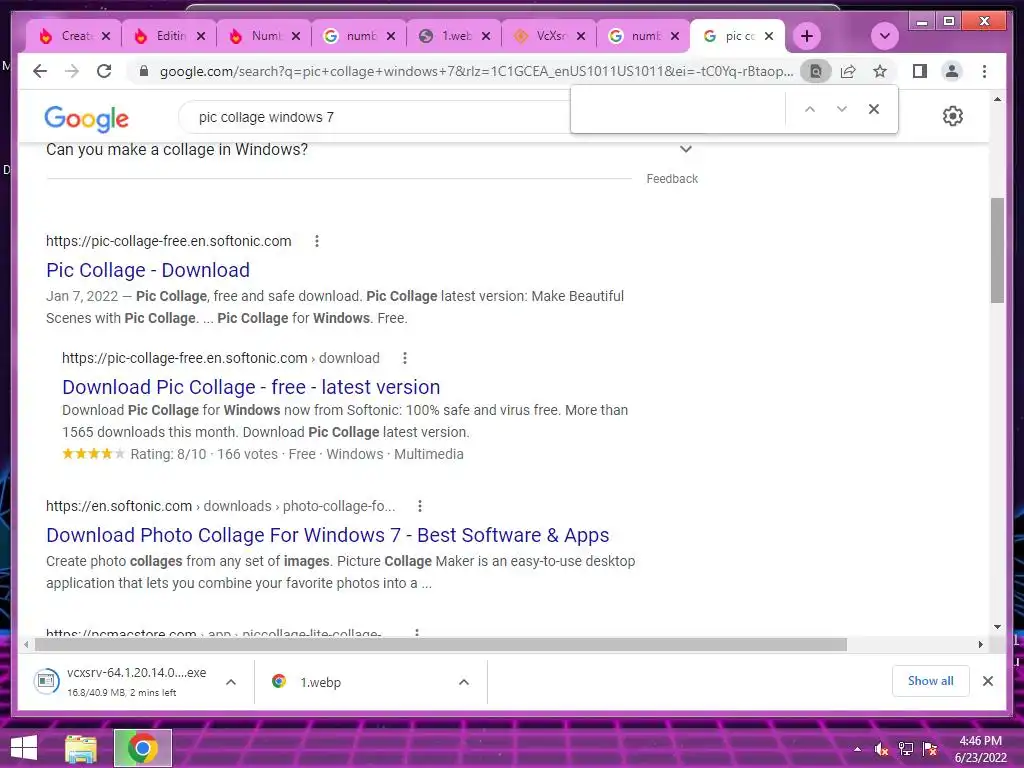Click the share page icon
The height and width of the screenshot is (768, 1024).
pyautogui.click(x=848, y=71)
